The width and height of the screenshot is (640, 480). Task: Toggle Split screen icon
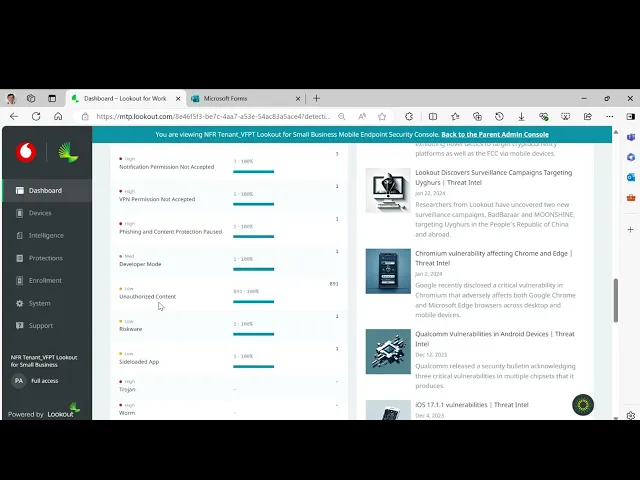tap(433, 117)
